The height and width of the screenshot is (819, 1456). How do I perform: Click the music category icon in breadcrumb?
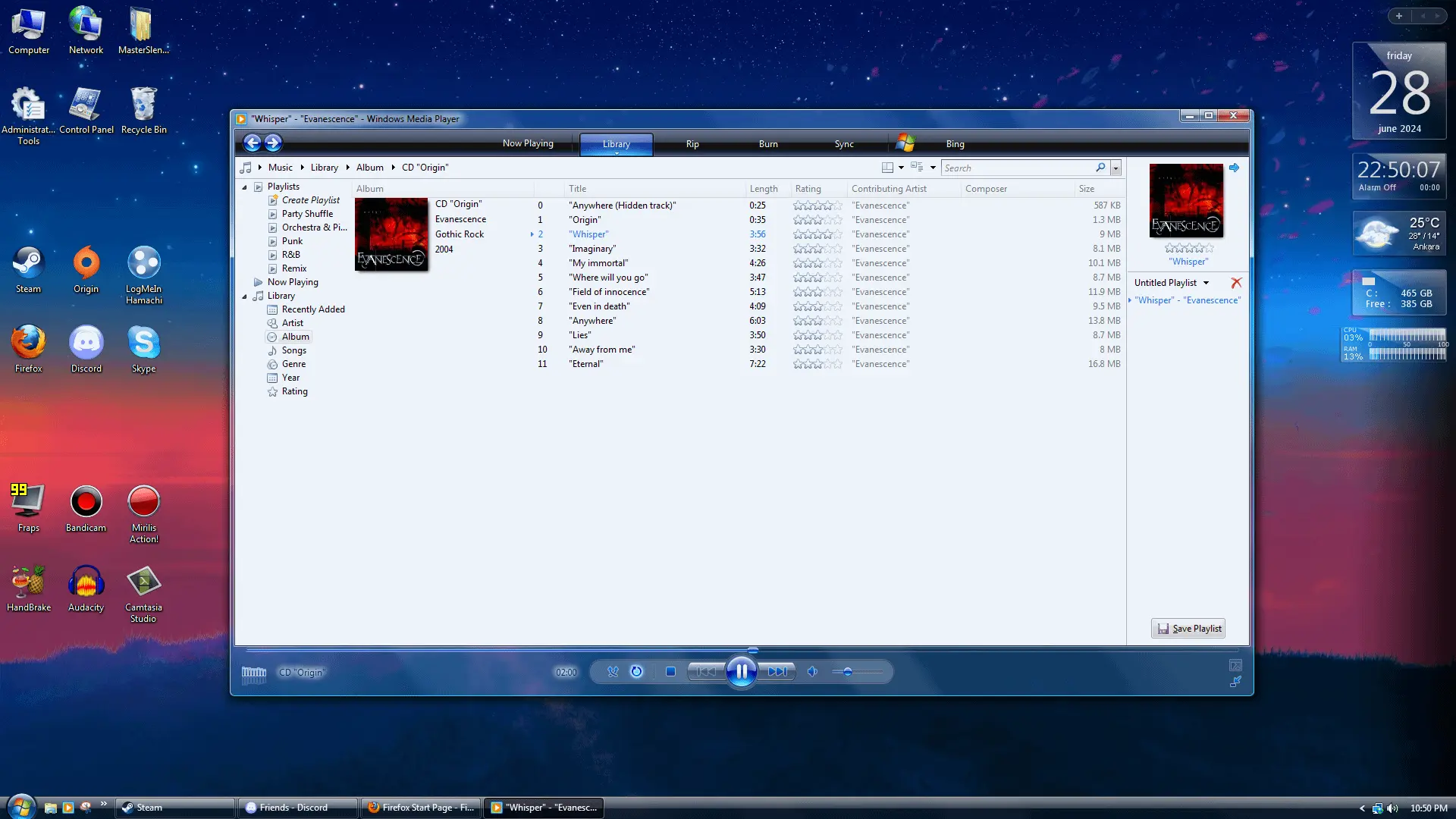coord(246,168)
